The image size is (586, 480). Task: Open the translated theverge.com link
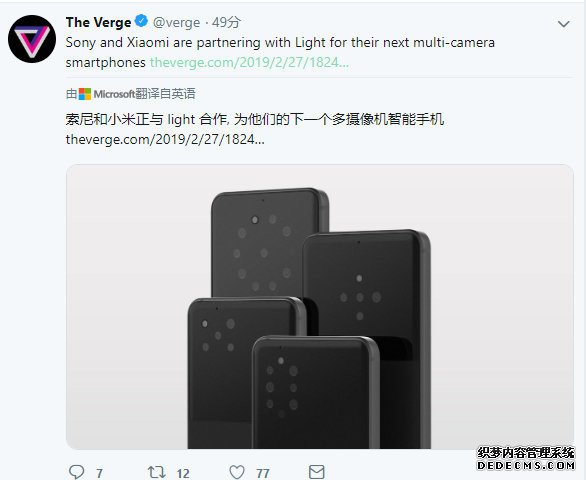pyautogui.click(x=165, y=139)
